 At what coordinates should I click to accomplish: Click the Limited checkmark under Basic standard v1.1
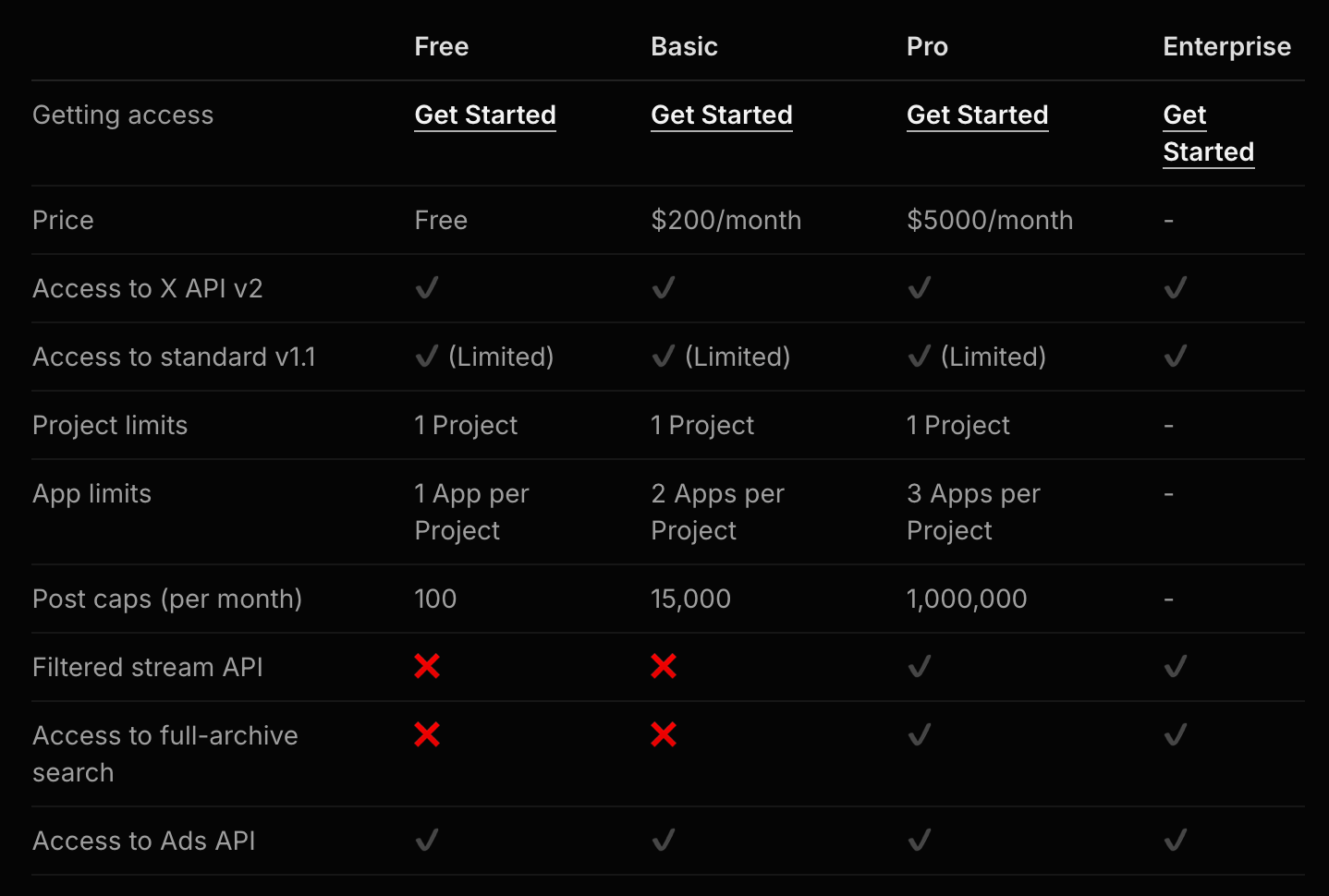tap(664, 356)
